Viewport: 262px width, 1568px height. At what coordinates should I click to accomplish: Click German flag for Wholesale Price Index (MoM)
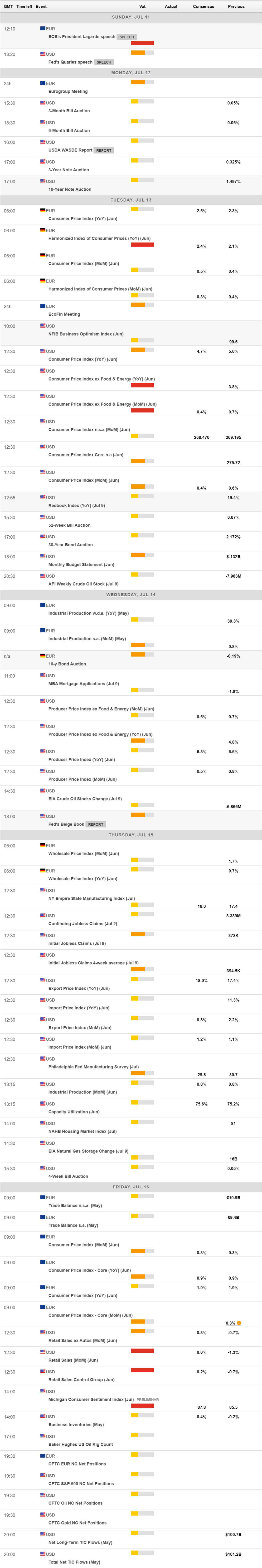(43, 845)
